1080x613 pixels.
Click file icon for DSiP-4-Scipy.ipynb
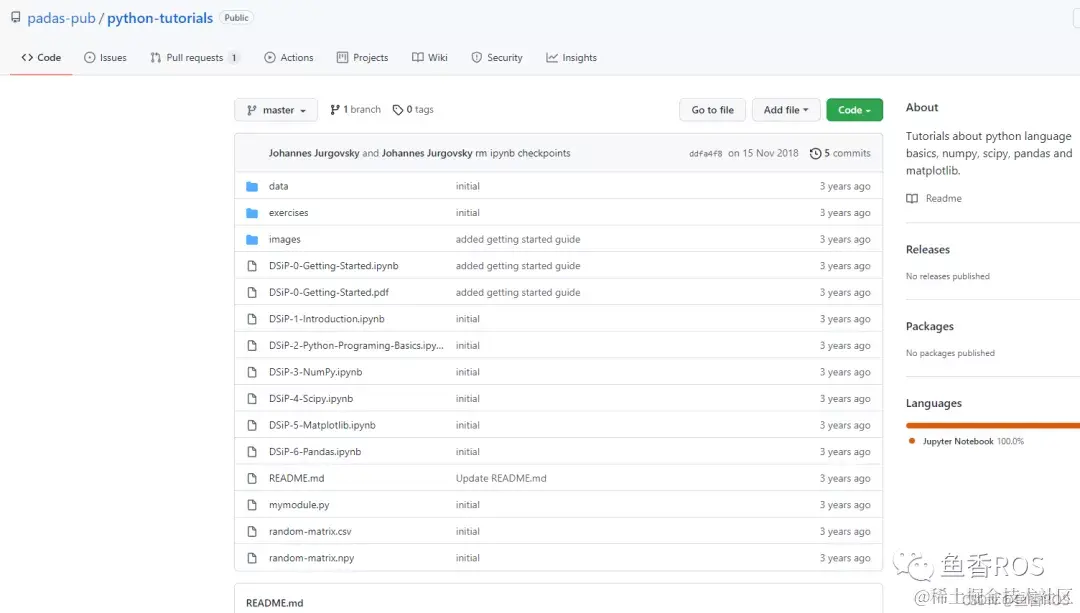(252, 399)
